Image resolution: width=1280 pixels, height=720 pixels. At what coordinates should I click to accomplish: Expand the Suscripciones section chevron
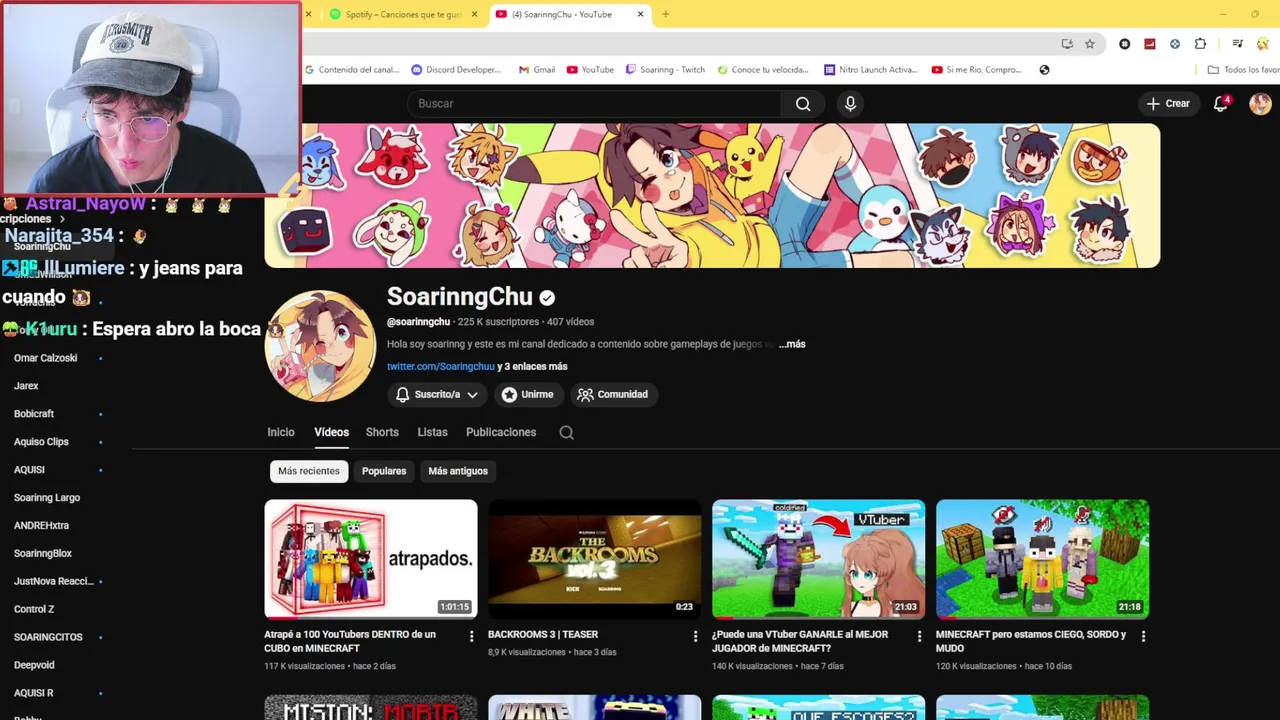(x=62, y=219)
